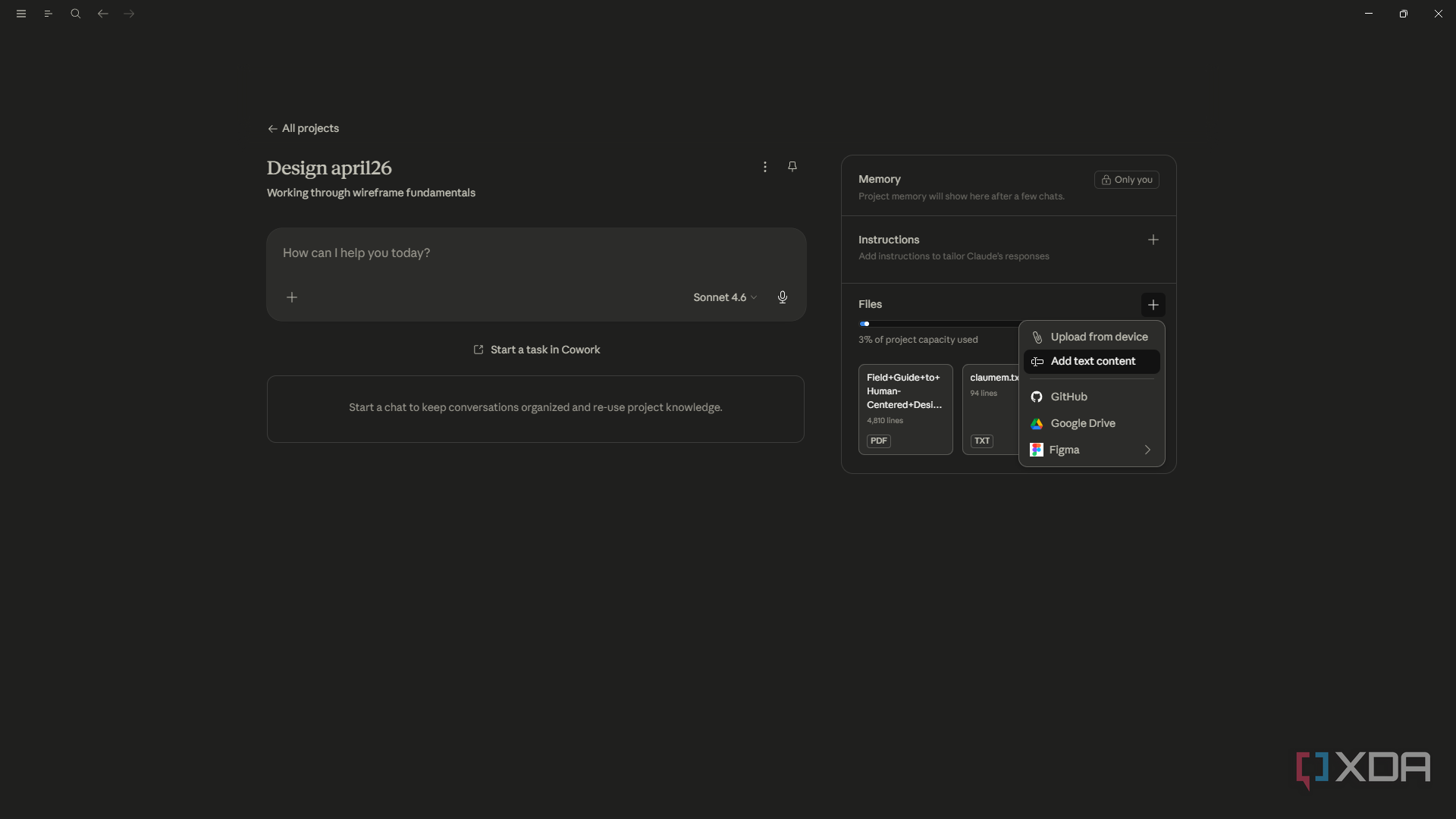
Task: Start voice input with microphone icon
Action: (783, 297)
